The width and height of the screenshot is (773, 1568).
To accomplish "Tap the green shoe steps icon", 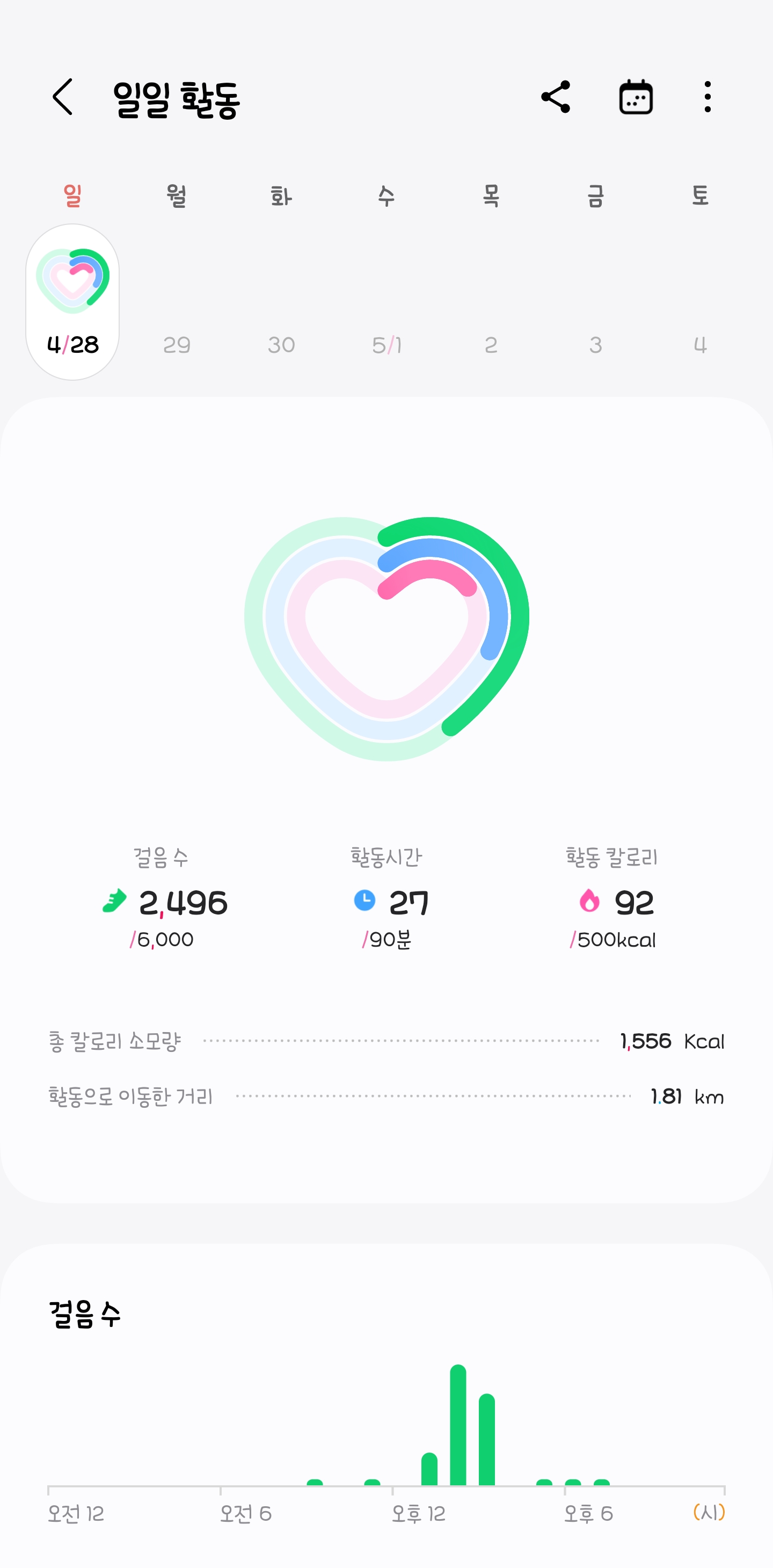I will [114, 901].
